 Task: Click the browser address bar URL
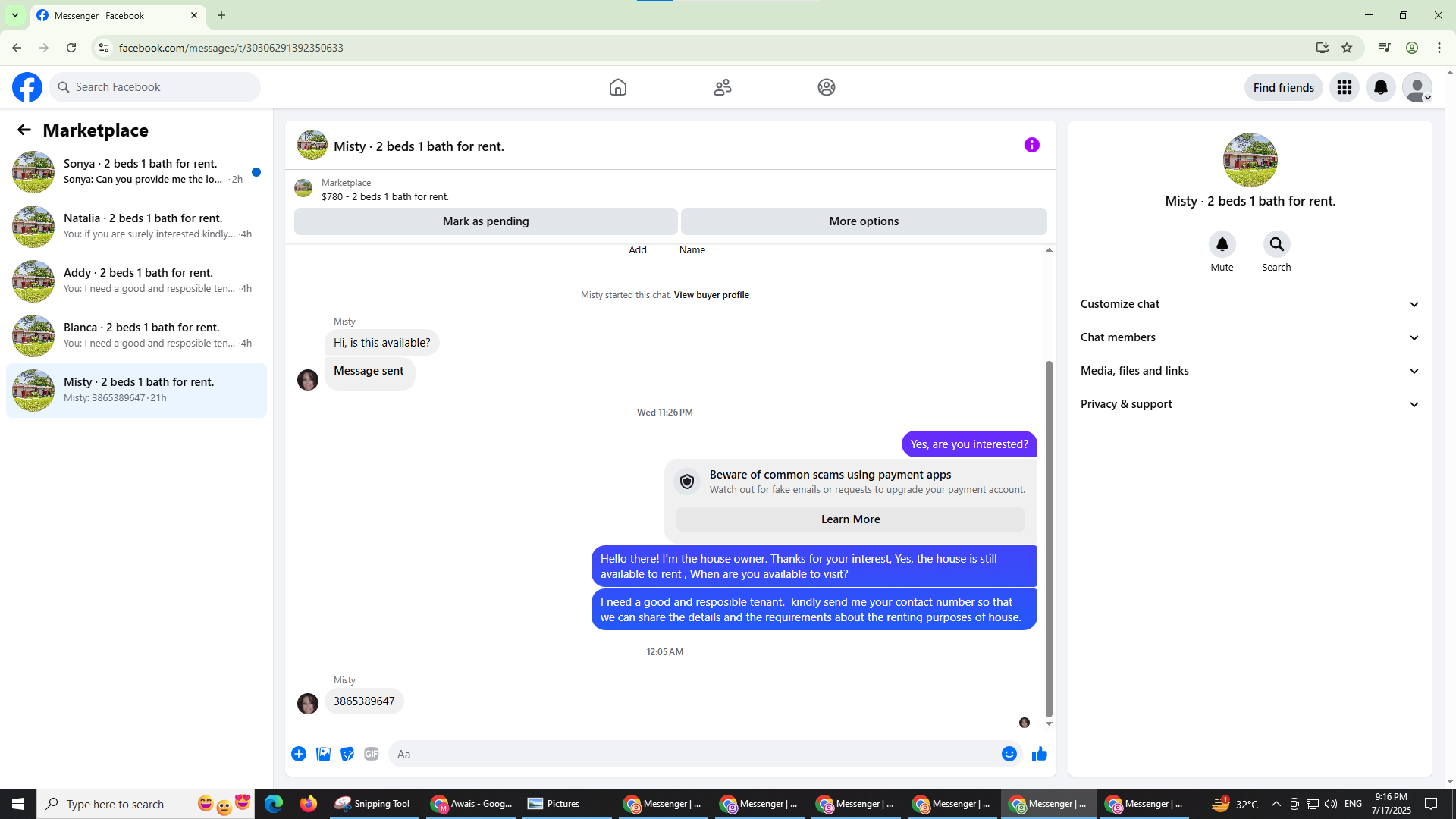231,48
